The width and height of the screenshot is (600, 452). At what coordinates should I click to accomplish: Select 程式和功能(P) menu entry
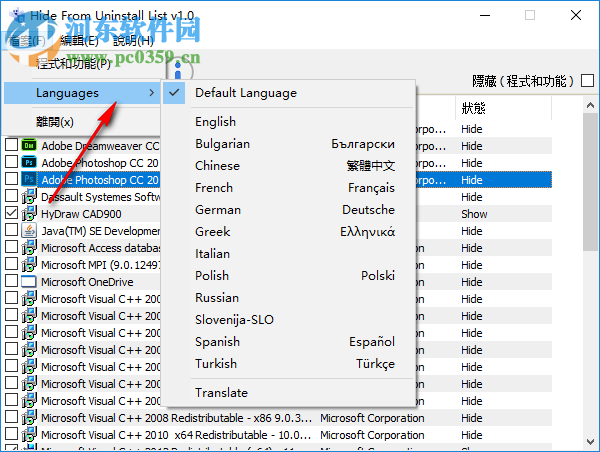(x=73, y=64)
